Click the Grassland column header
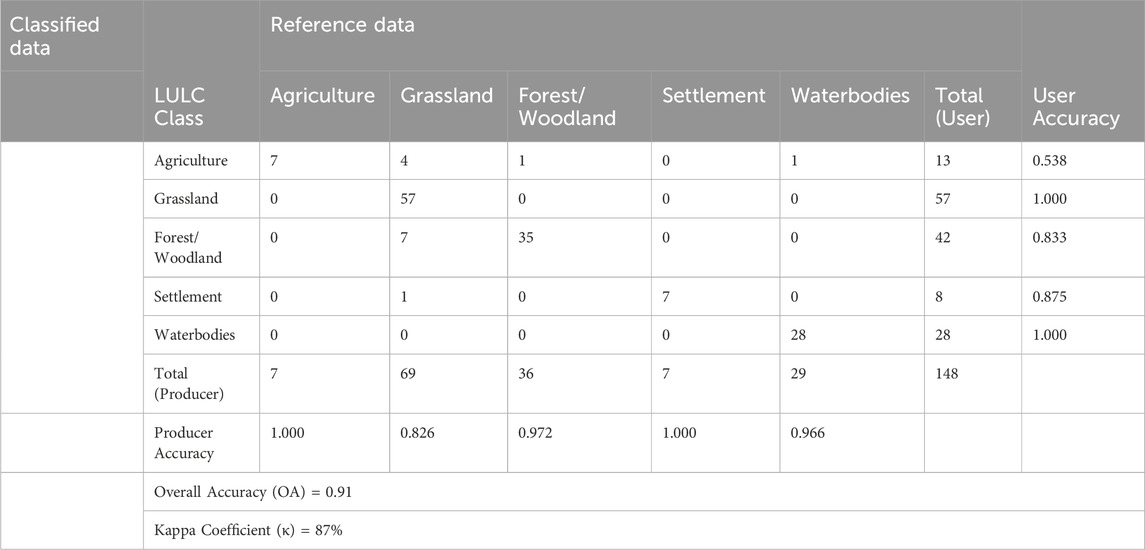This screenshot has height=550, width=1145. point(448,107)
